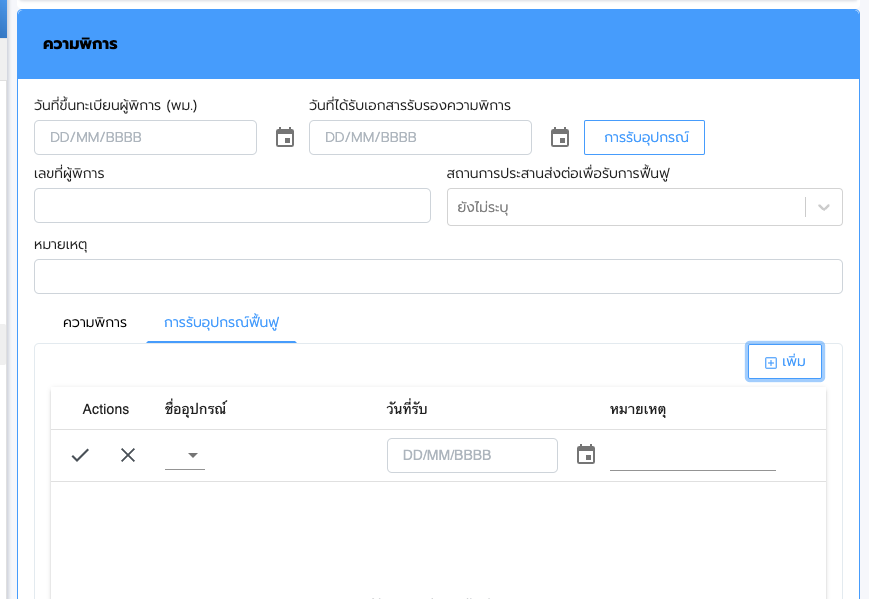Click the Actions column header
The width and height of the screenshot is (869, 599).
(106, 409)
